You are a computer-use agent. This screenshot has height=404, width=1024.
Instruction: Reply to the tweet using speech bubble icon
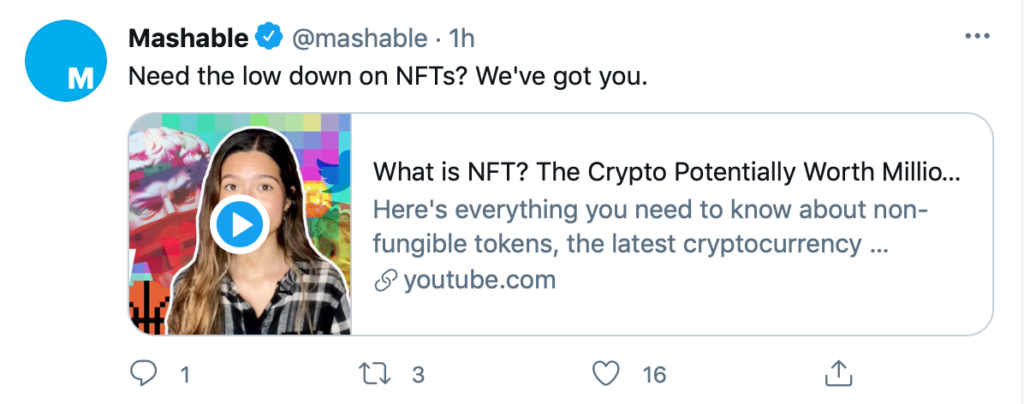[145, 374]
